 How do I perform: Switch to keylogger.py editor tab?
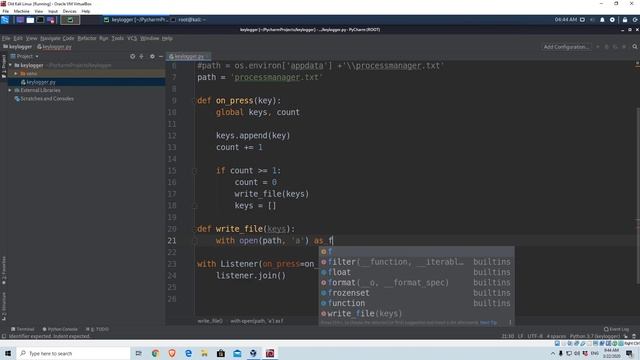tap(189, 56)
